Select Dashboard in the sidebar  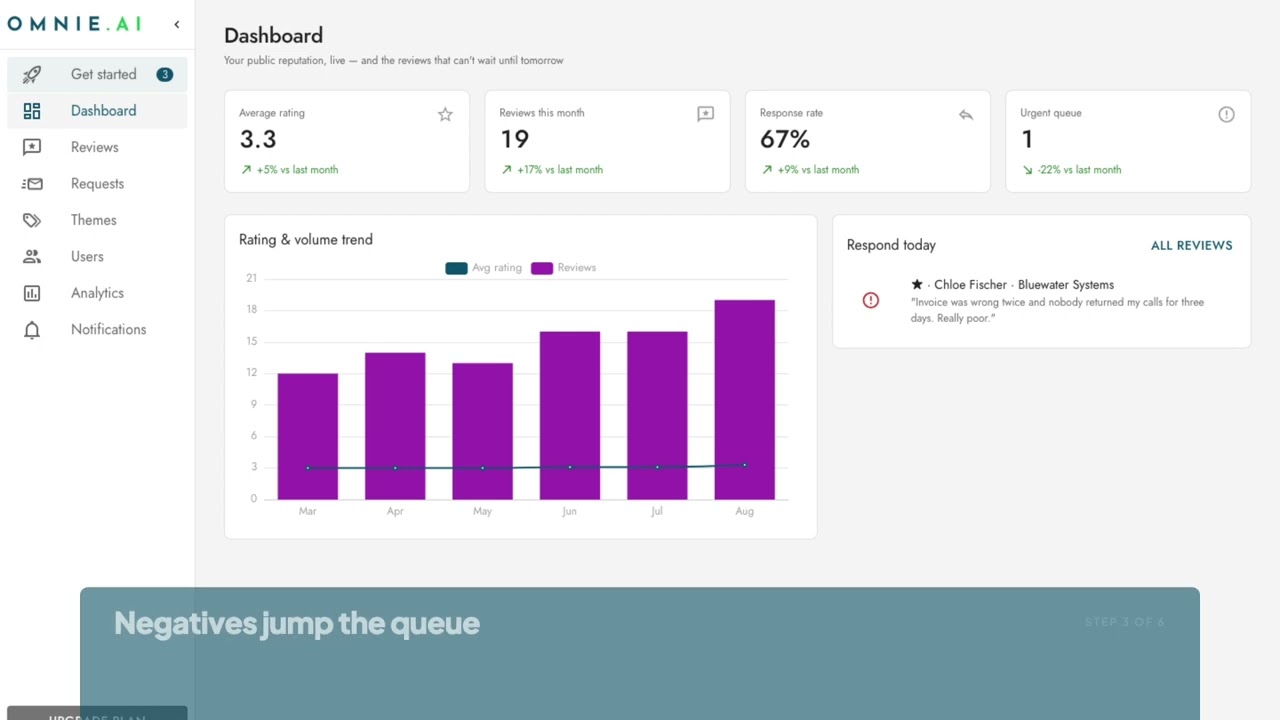click(97, 111)
